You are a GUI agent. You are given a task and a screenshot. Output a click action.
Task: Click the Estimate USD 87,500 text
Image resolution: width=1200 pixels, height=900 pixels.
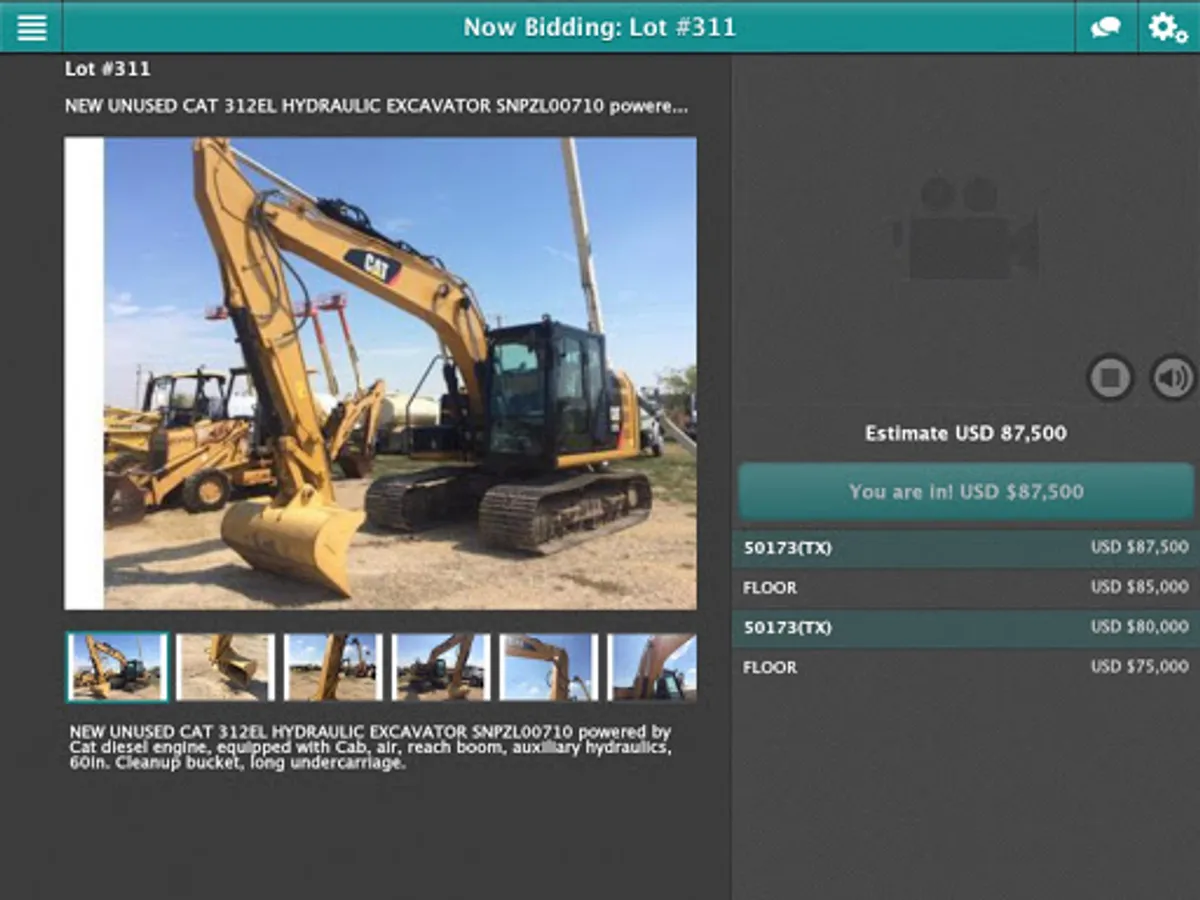[966, 433]
